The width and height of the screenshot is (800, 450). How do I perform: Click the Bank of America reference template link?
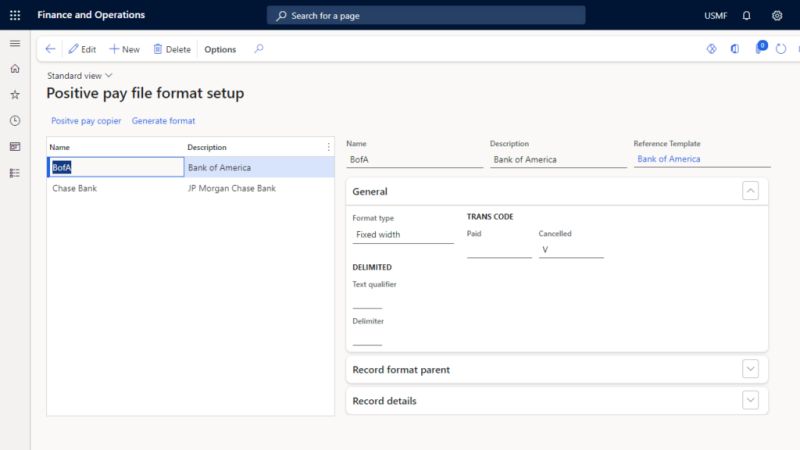click(x=668, y=159)
